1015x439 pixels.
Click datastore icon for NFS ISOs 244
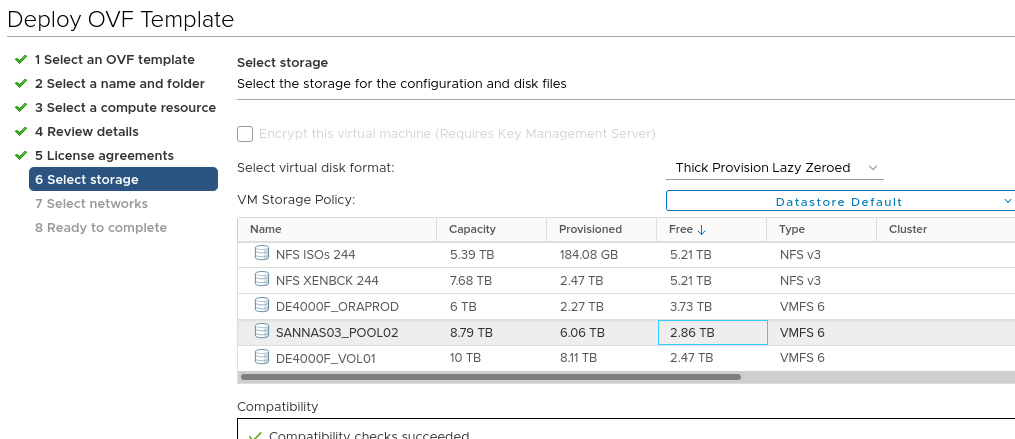pyautogui.click(x=262, y=253)
